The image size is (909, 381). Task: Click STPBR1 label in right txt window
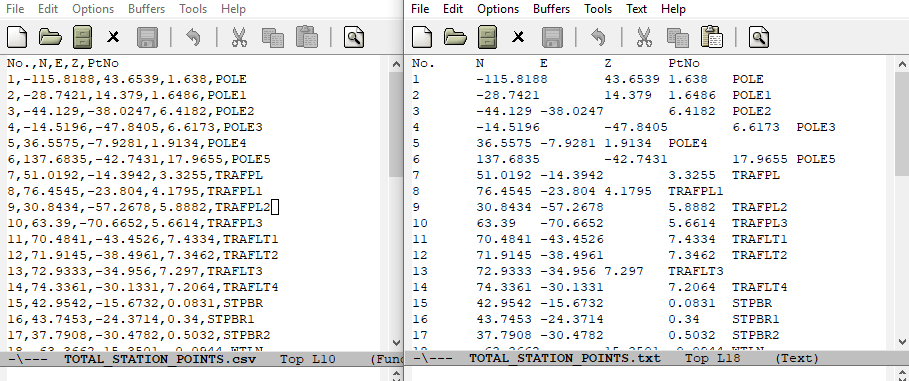pyautogui.click(x=756, y=319)
